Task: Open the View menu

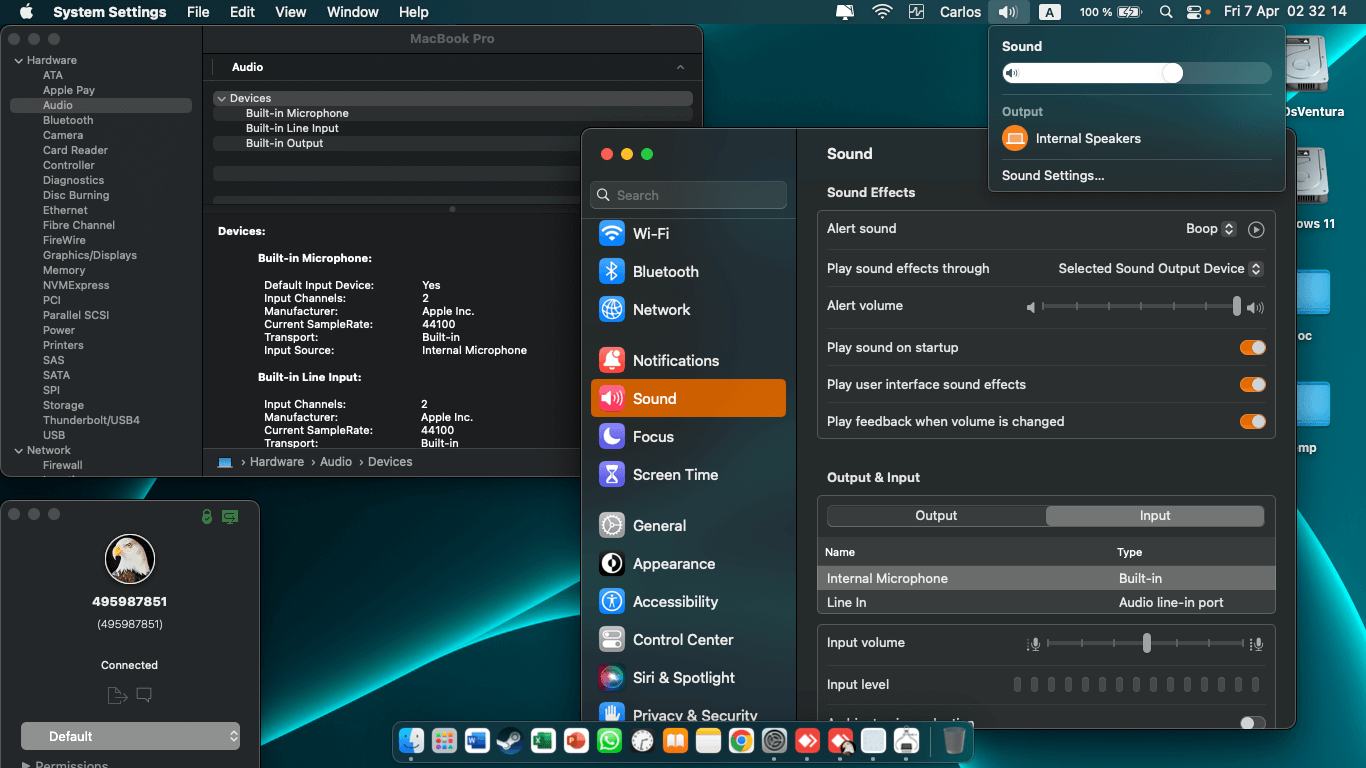Action: [x=291, y=12]
